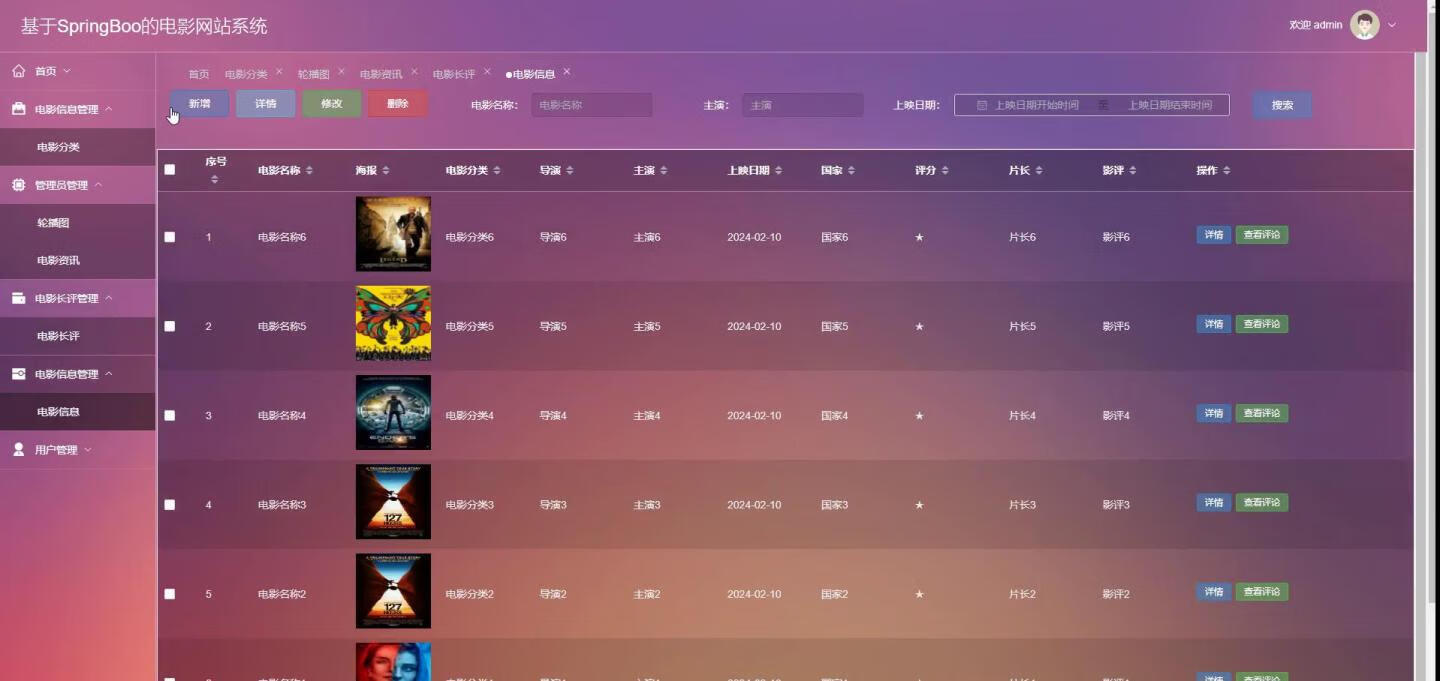The height and width of the screenshot is (681, 1440).
Task: Sort by the 主演 column arrows
Action: tap(664, 171)
